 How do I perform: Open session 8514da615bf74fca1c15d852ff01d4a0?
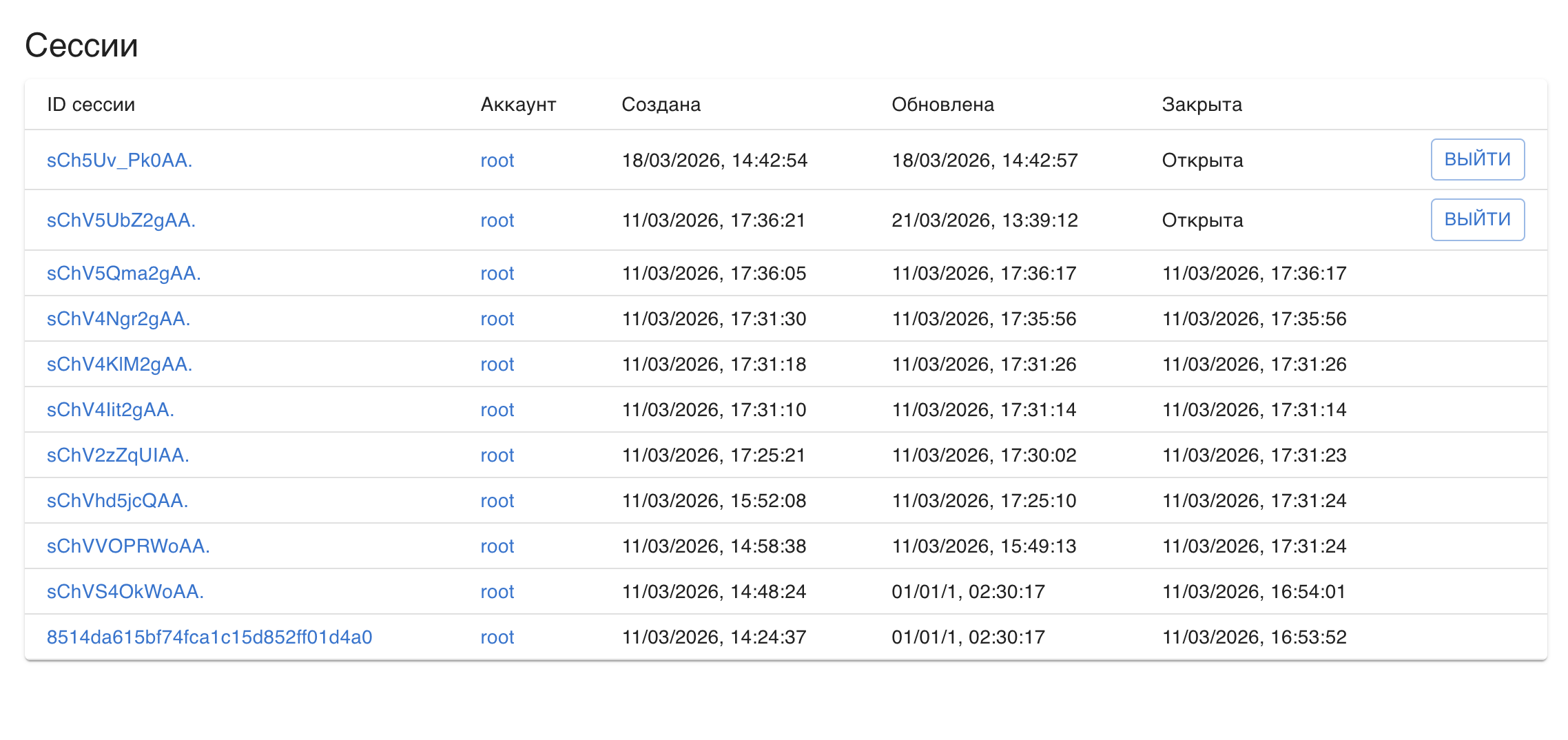[209, 637]
